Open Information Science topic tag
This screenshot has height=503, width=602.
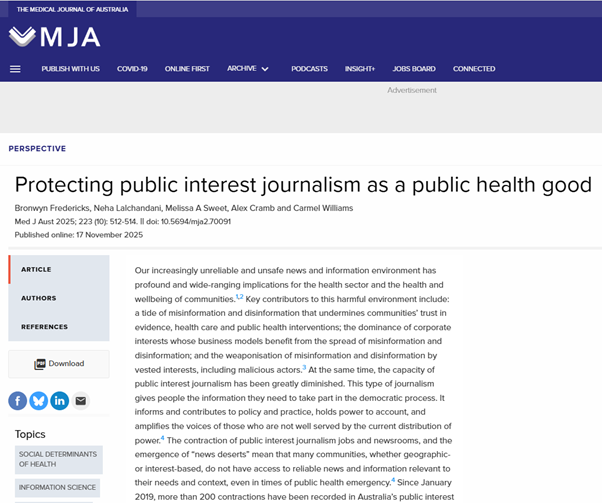coord(57,488)
